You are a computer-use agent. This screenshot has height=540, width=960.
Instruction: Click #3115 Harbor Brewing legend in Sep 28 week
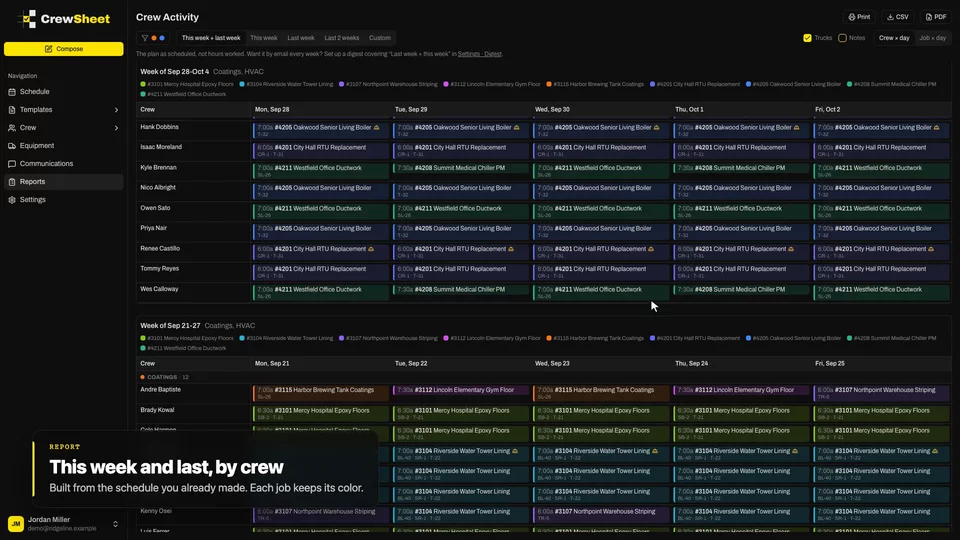595,84
